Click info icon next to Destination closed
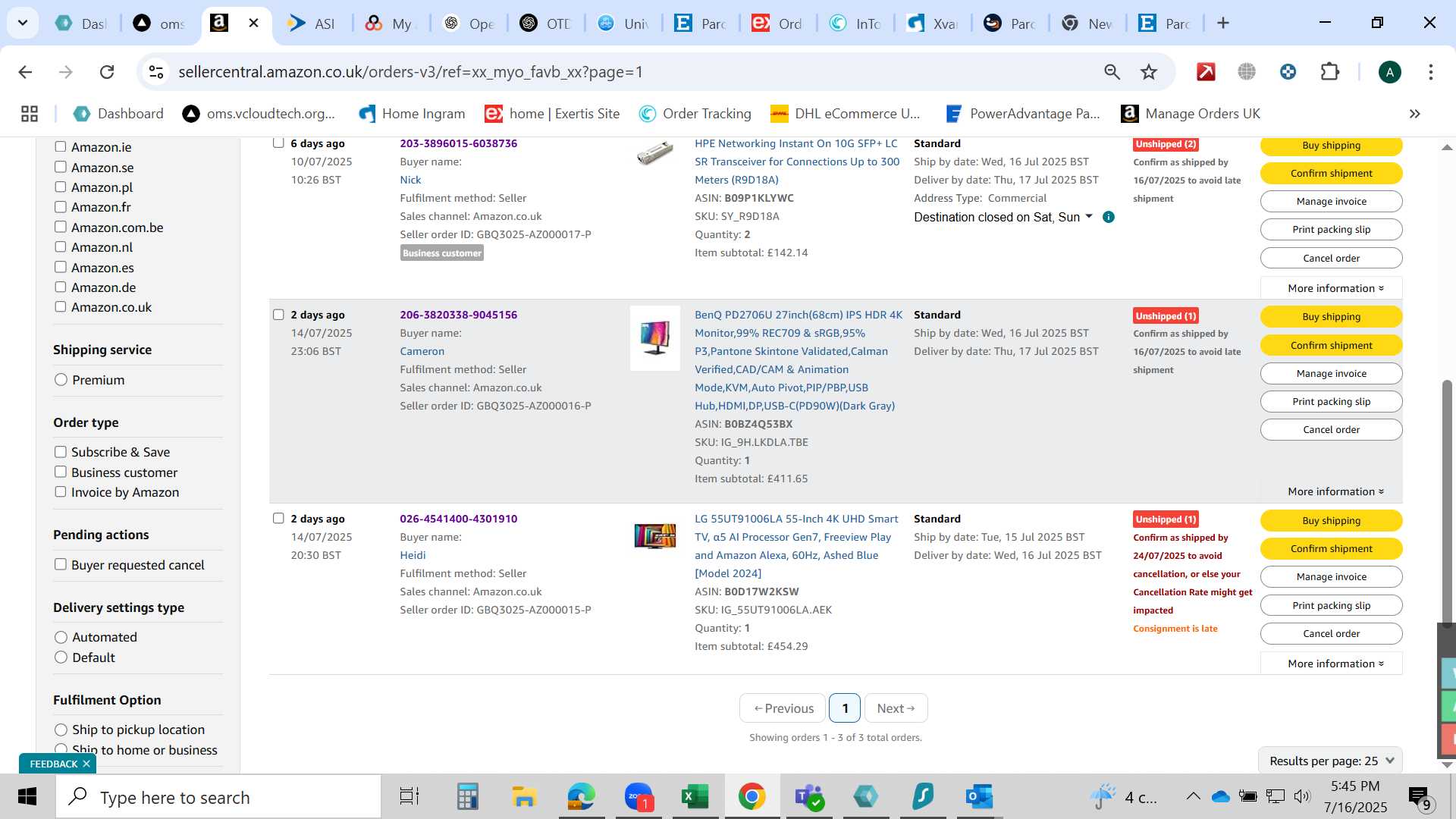1456x819 pixels. point(1109,217)
